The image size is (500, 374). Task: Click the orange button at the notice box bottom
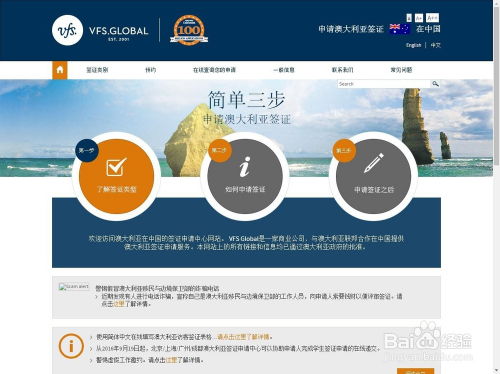click(415, 371)
